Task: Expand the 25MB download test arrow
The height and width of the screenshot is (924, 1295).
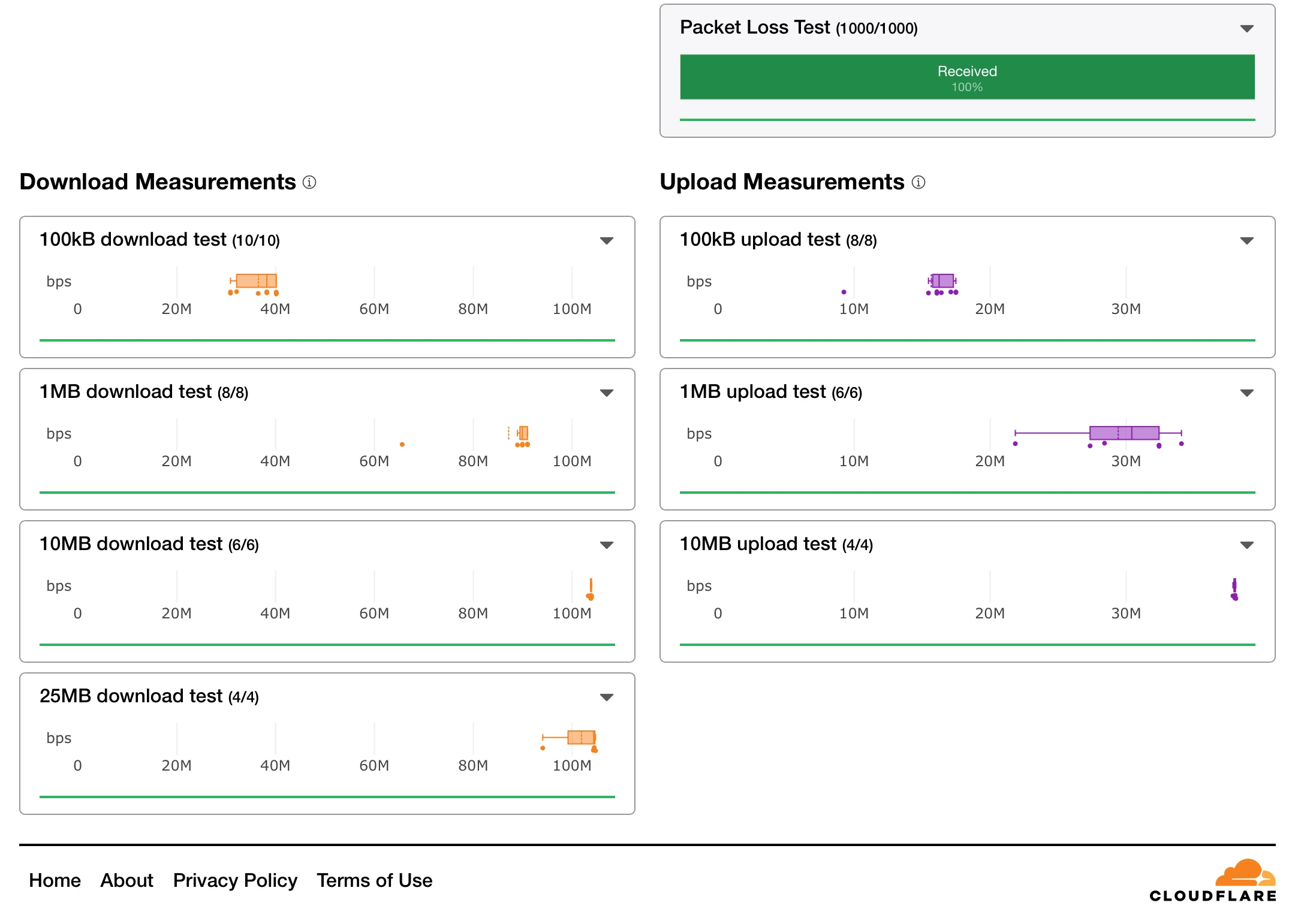Action: (x=606, y=697)
